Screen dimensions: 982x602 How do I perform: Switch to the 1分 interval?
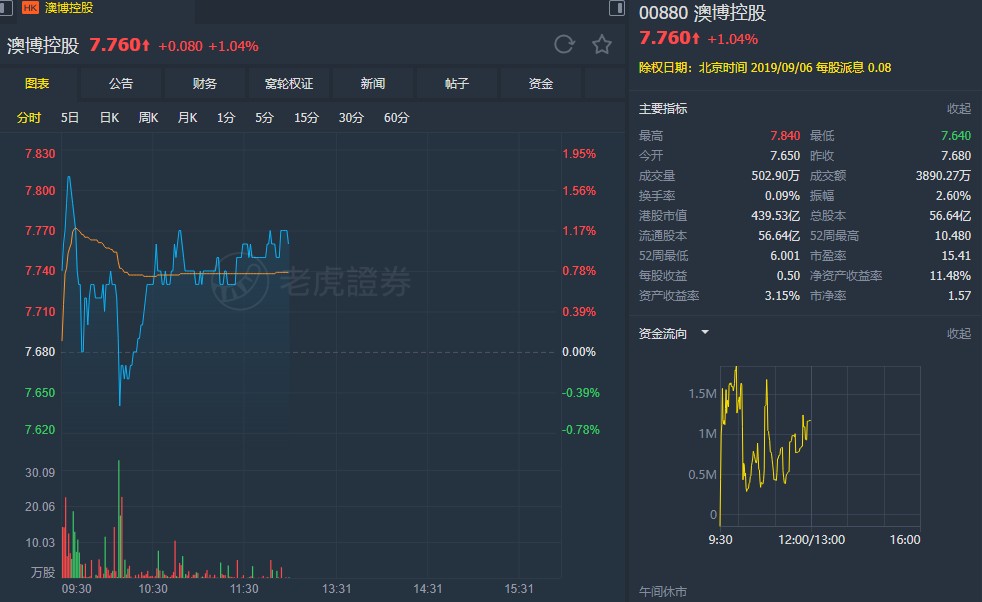[226, 117]
